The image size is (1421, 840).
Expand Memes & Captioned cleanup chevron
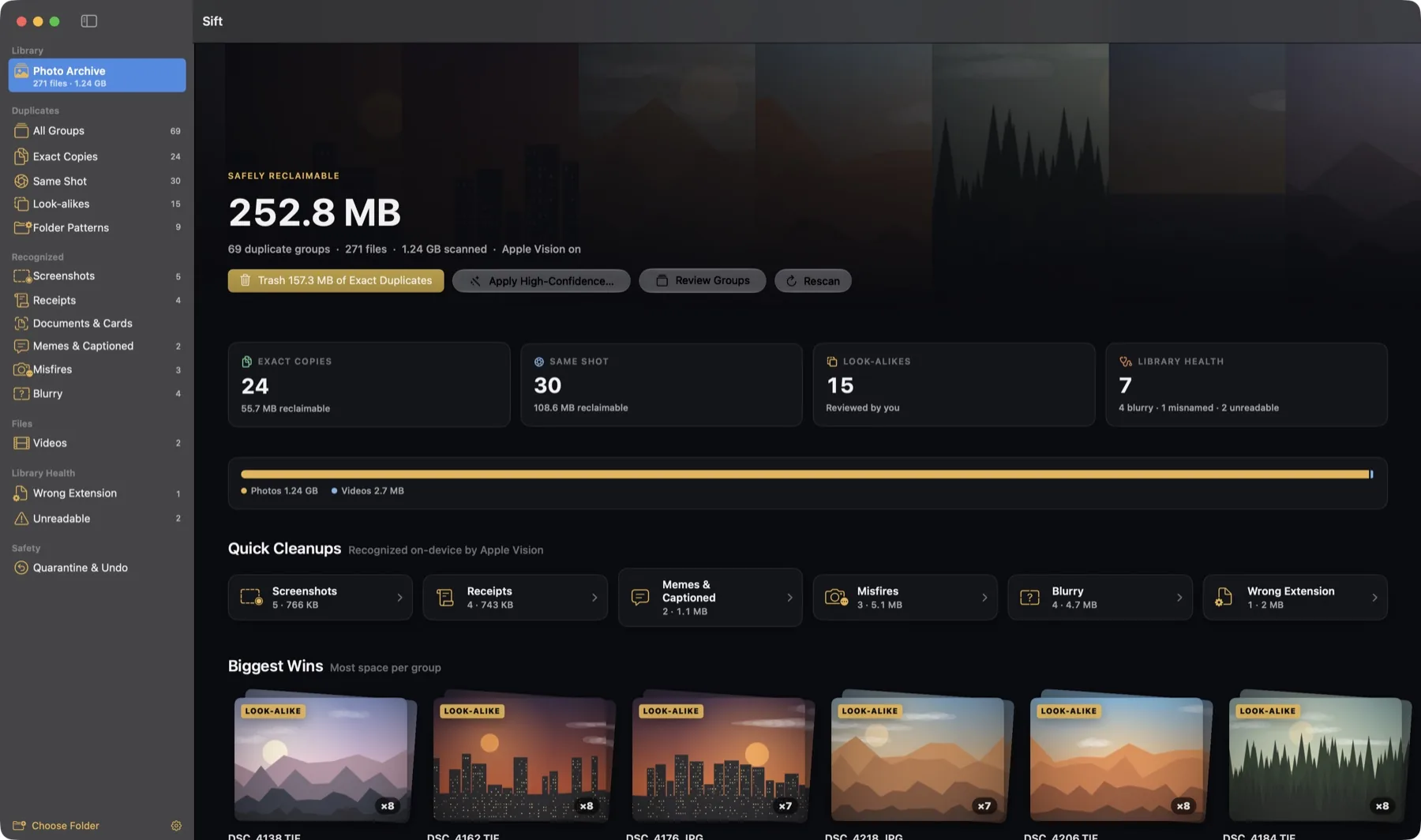[789, 598]
